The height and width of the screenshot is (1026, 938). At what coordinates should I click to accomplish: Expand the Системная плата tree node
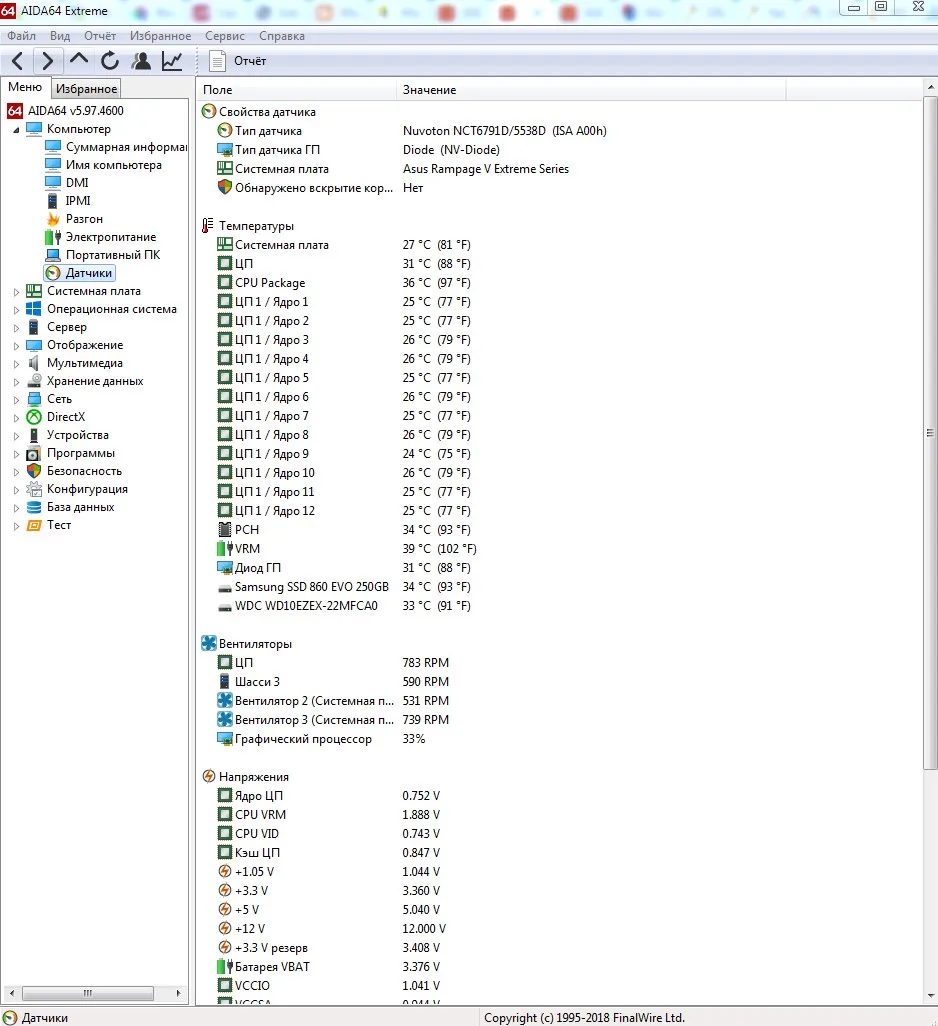point(16,292)
